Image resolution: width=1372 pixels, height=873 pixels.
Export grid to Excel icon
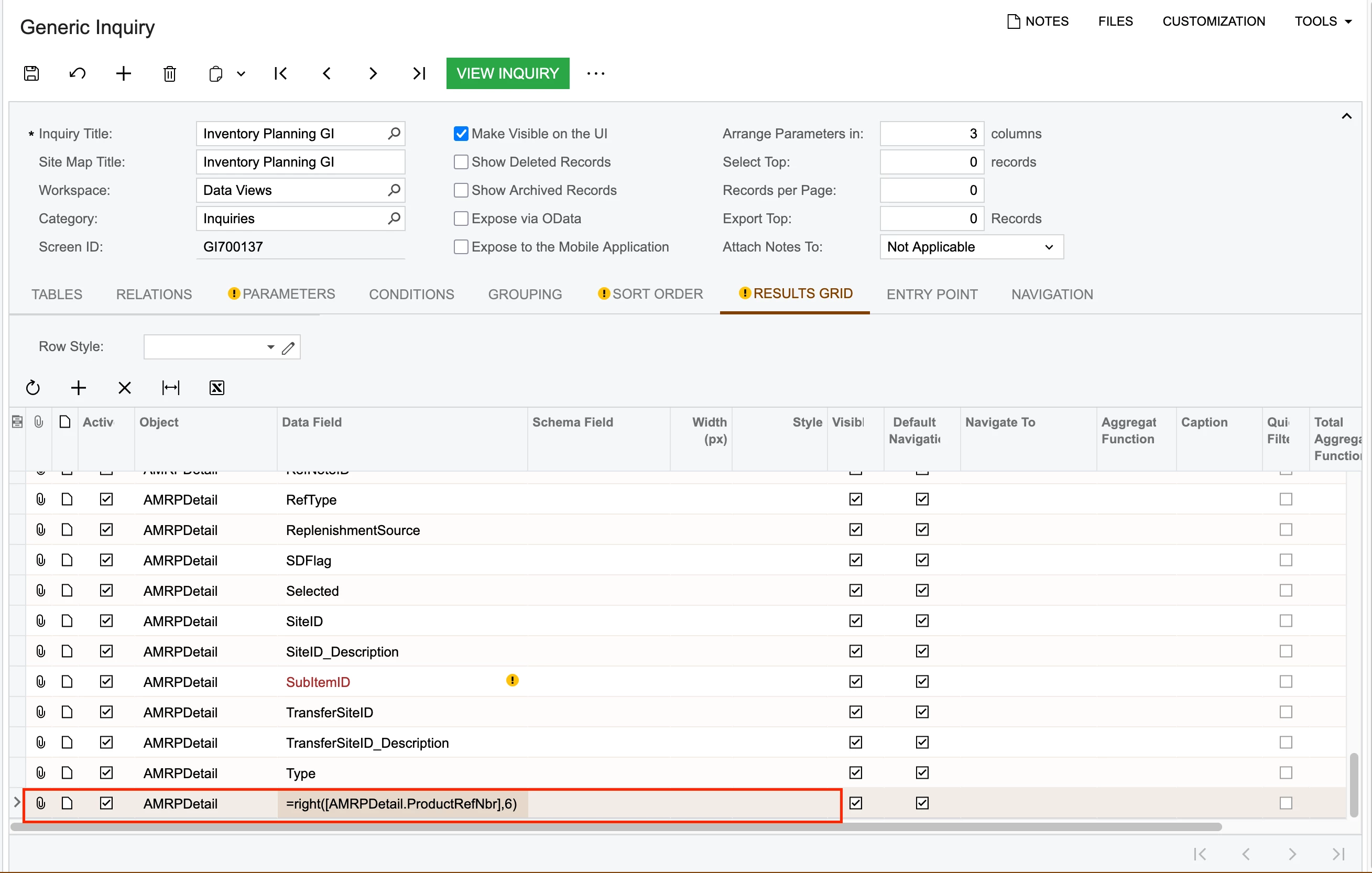coord(216,388)
